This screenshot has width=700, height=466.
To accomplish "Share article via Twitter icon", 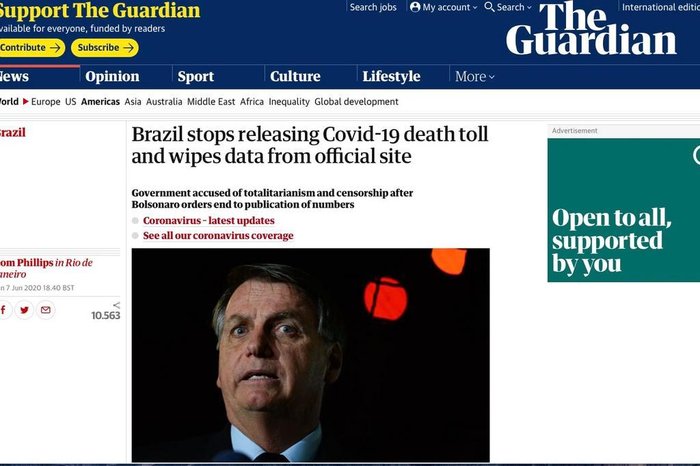I will tap(24, 310).
